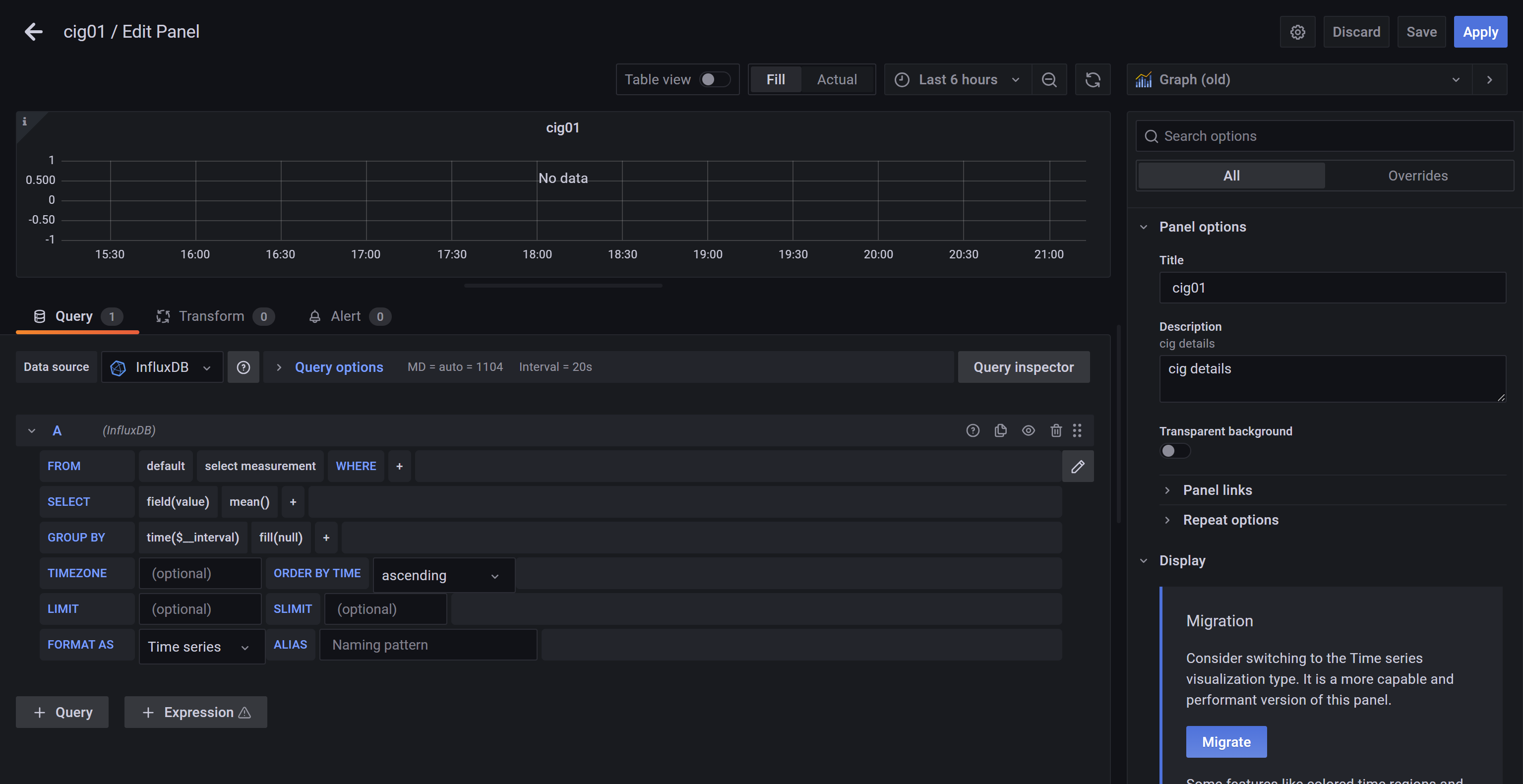Expand Panel links section
The width and height of the screenshot is (1523, 784).
click(1217, 490)
